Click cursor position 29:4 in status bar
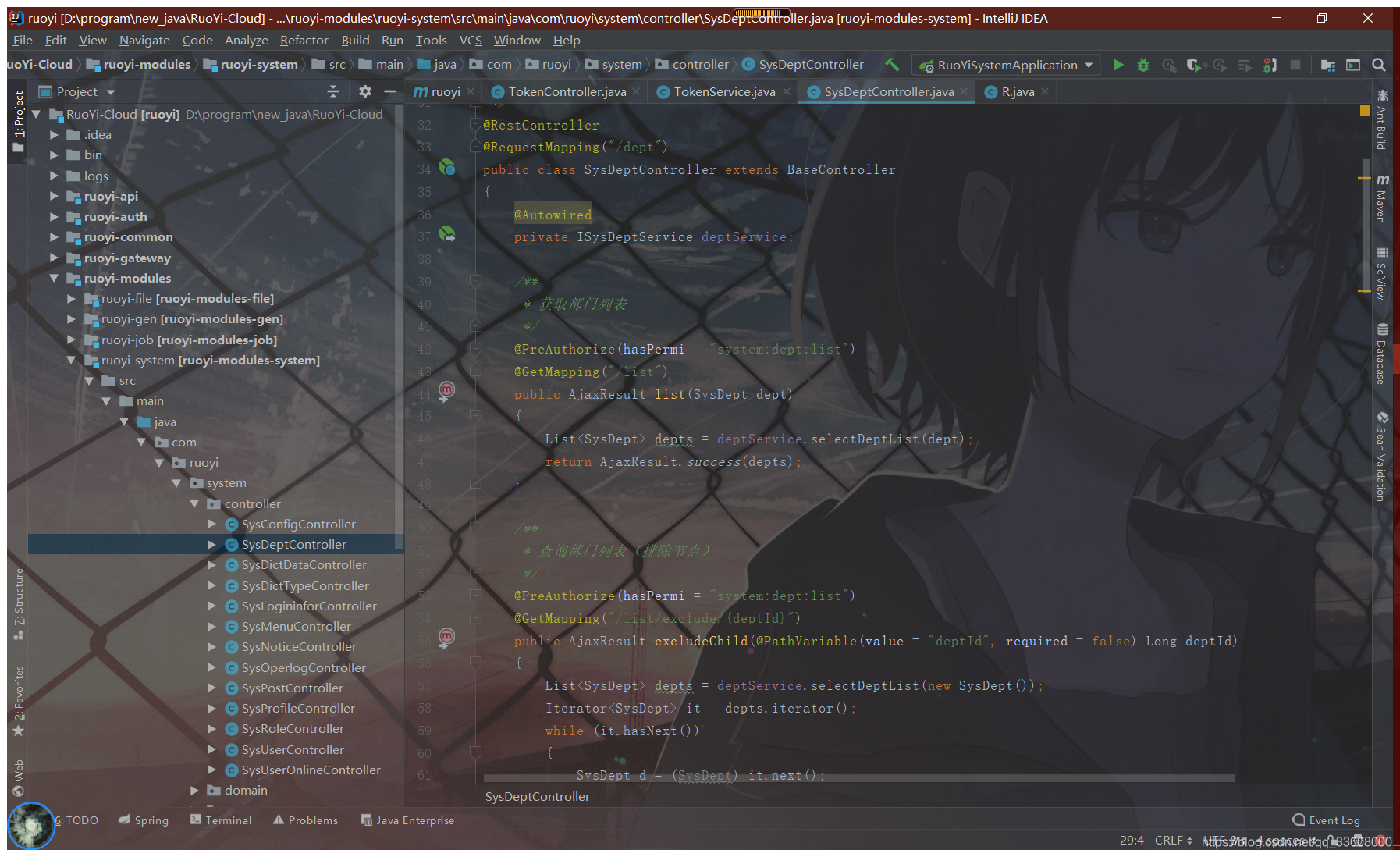This screenshot has height=857, width=1400. [x=1132, y=841]
